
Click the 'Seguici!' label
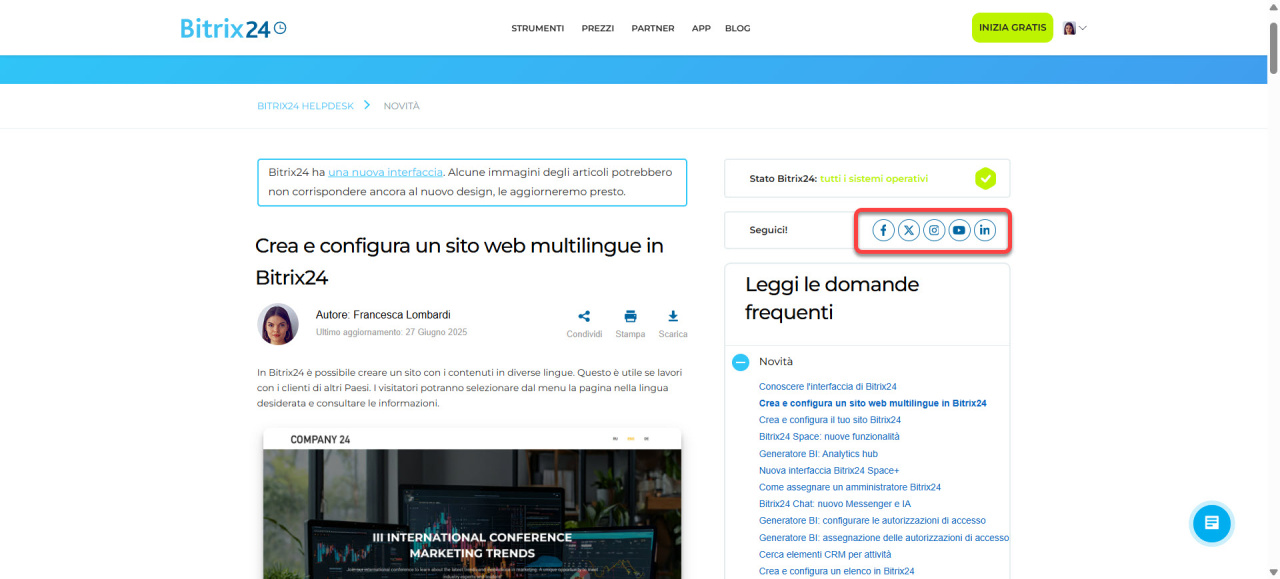point(768,230)
